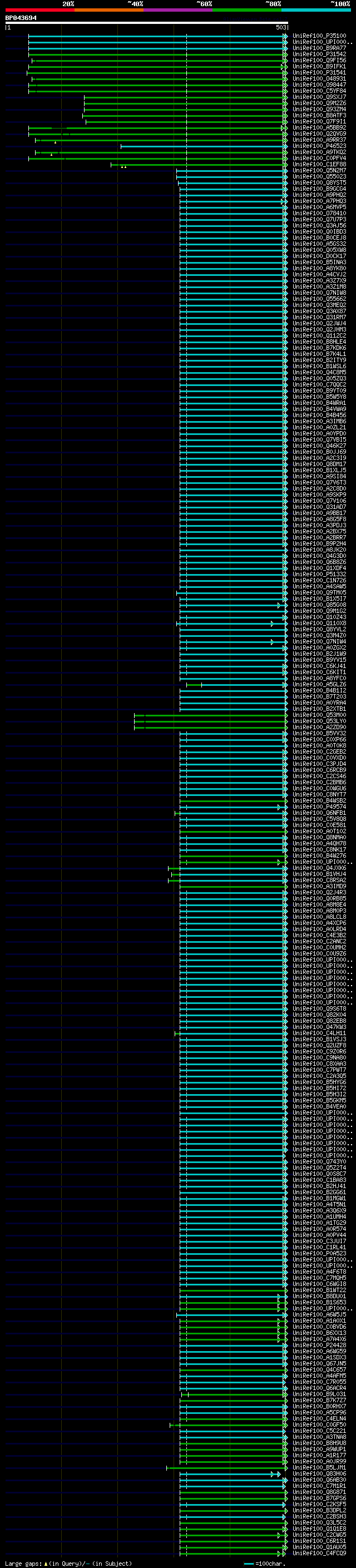Select hit UniRef100_A7PHQ3
This screenshot has width=356, height=1568.
pos(319,201)
